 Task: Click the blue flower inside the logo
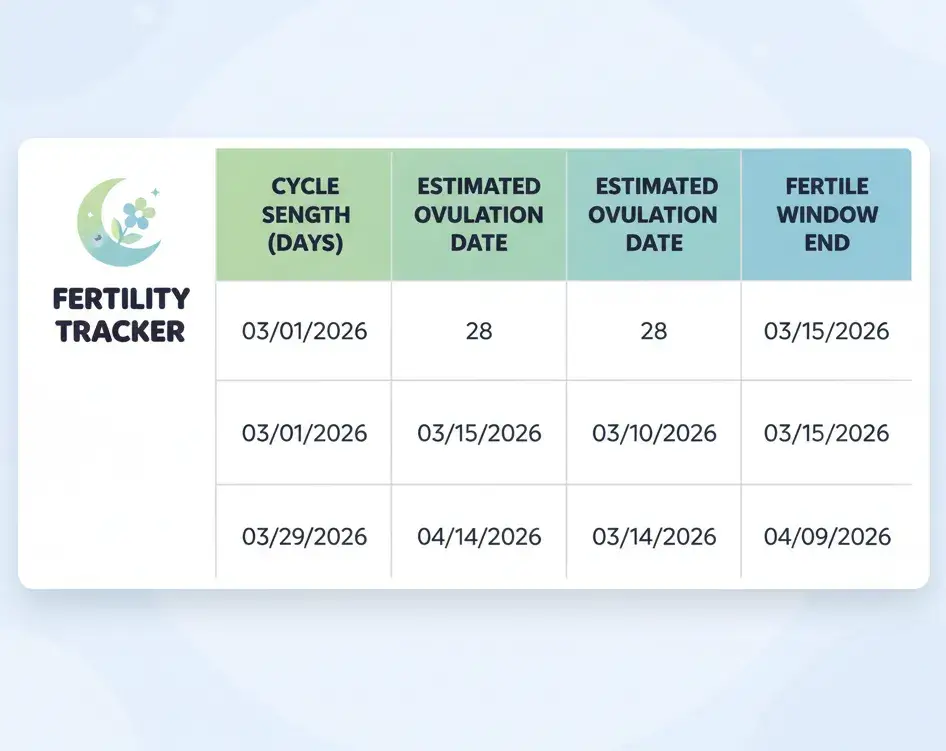pyautogui.click(x=138, y=214)
